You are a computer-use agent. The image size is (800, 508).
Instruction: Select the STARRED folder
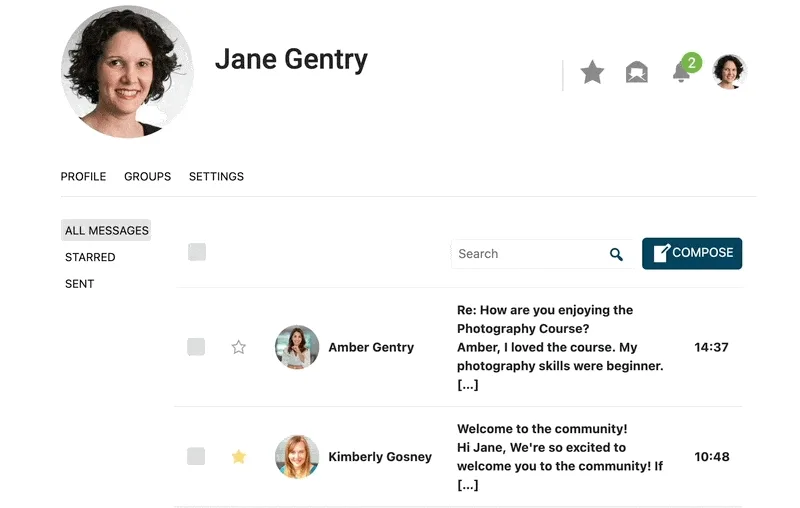coord(90,257)
